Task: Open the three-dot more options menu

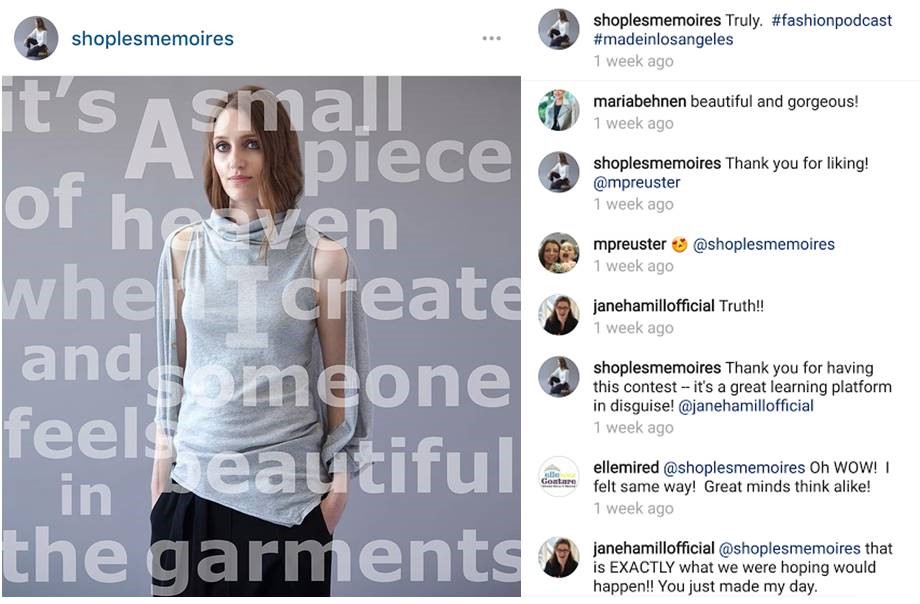Action: tap(491, 38)
